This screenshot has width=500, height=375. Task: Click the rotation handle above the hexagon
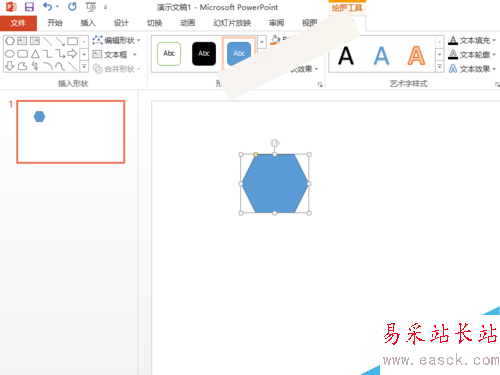[275, 143]
